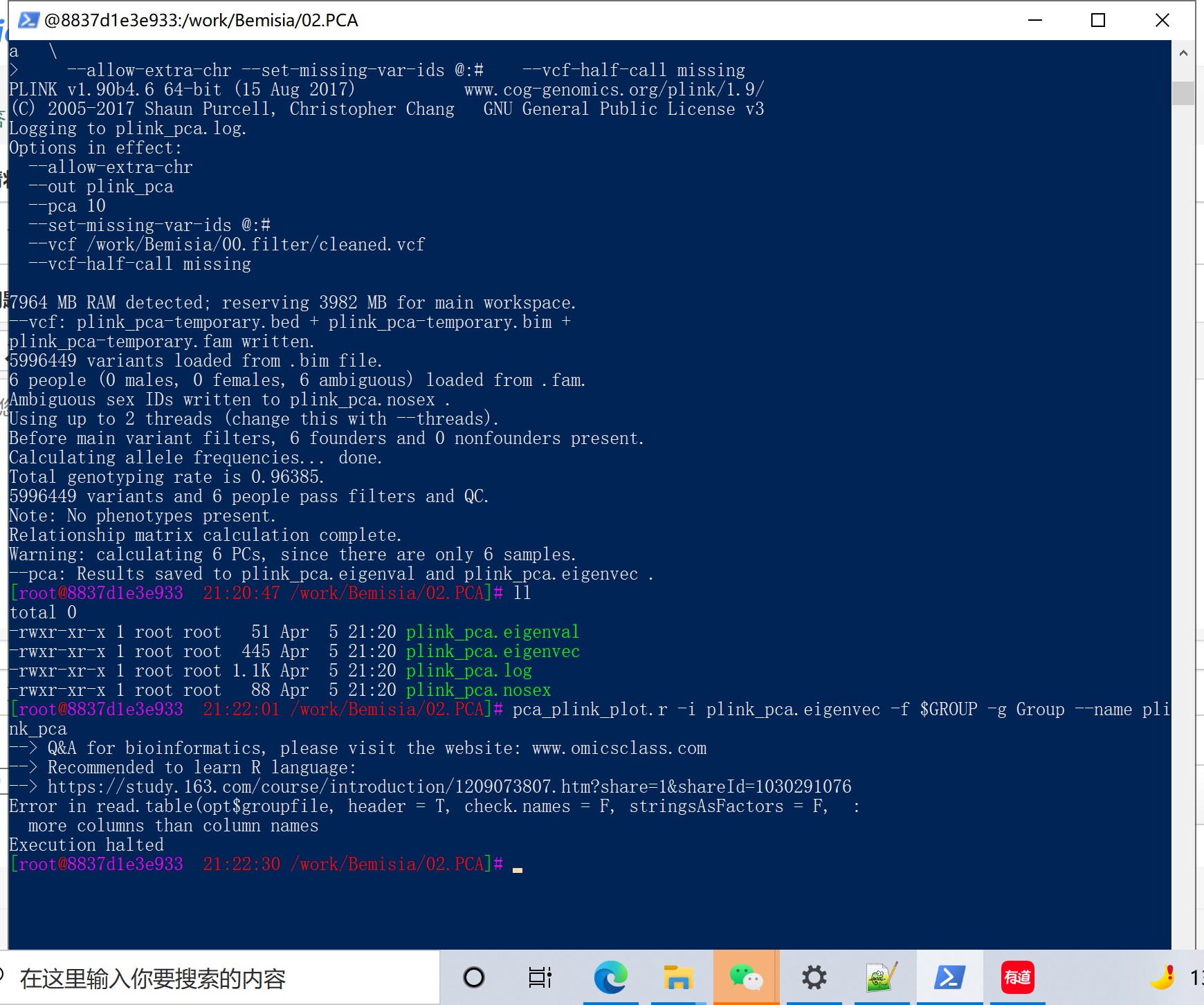Maximize the terminal window
The height and width of the screenshot is (1005, 1204).
pos(1098,20)
